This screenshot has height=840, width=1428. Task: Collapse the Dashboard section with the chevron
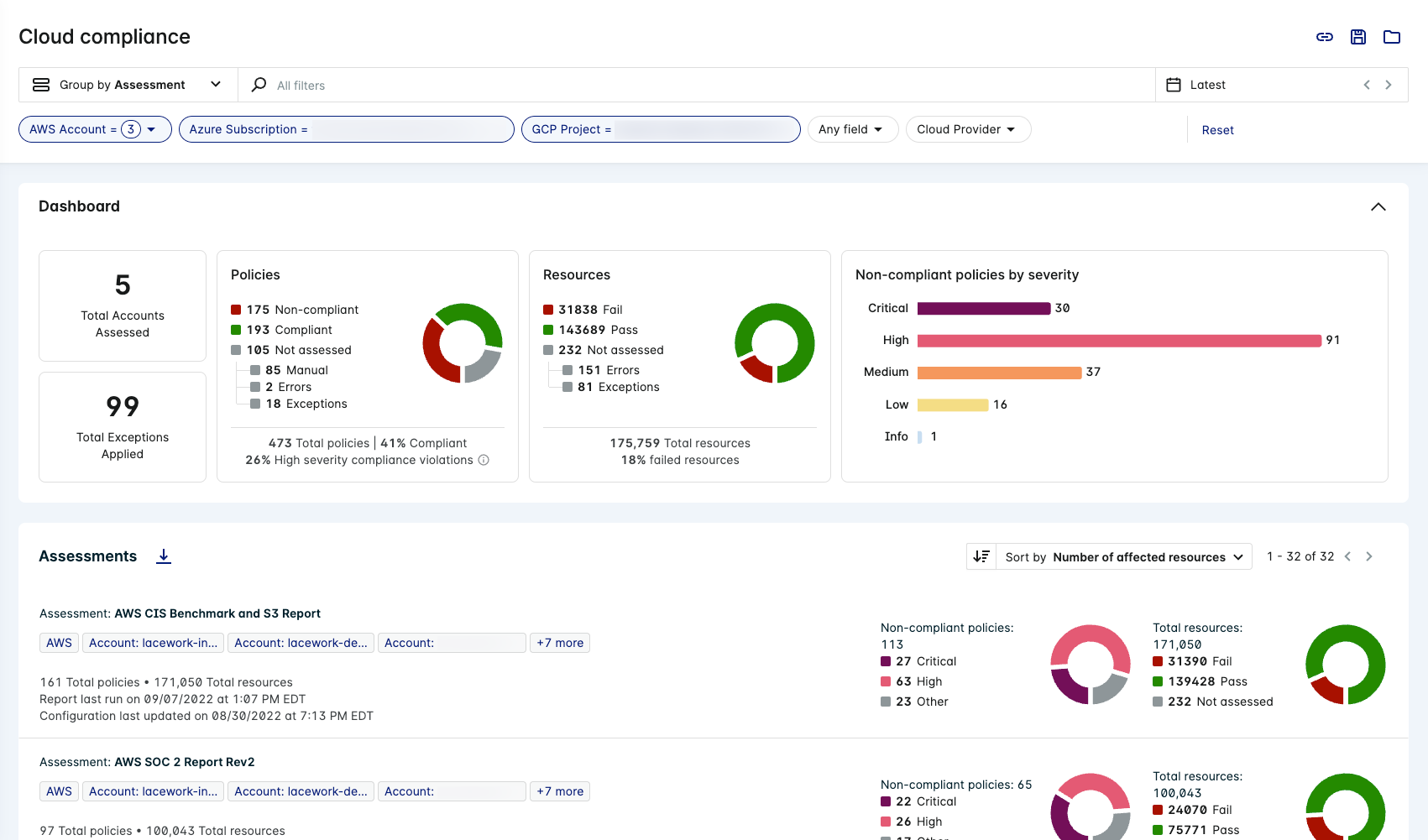coord(1378,206)
